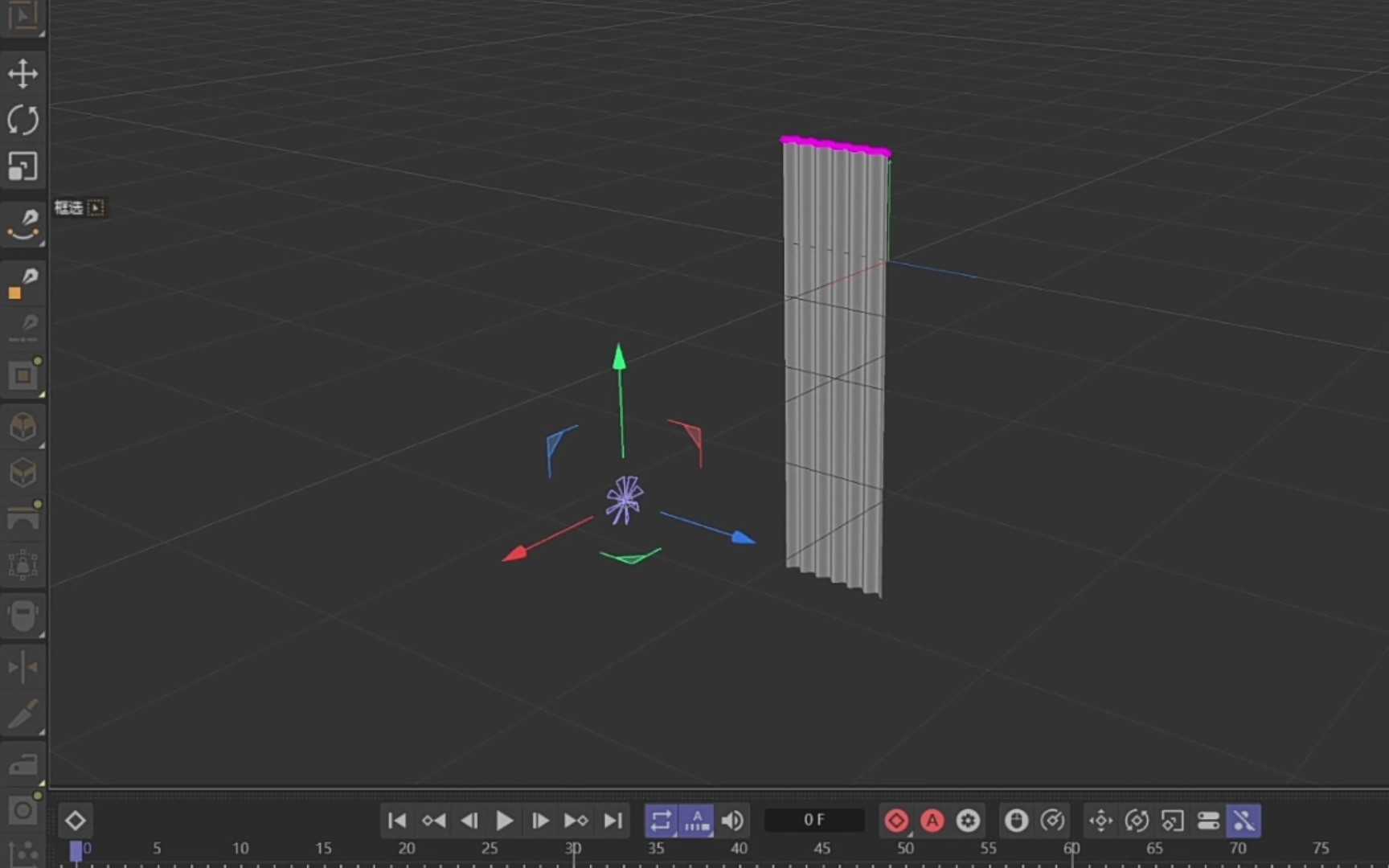Click the 0 F frame counter field

pos(813,820)
